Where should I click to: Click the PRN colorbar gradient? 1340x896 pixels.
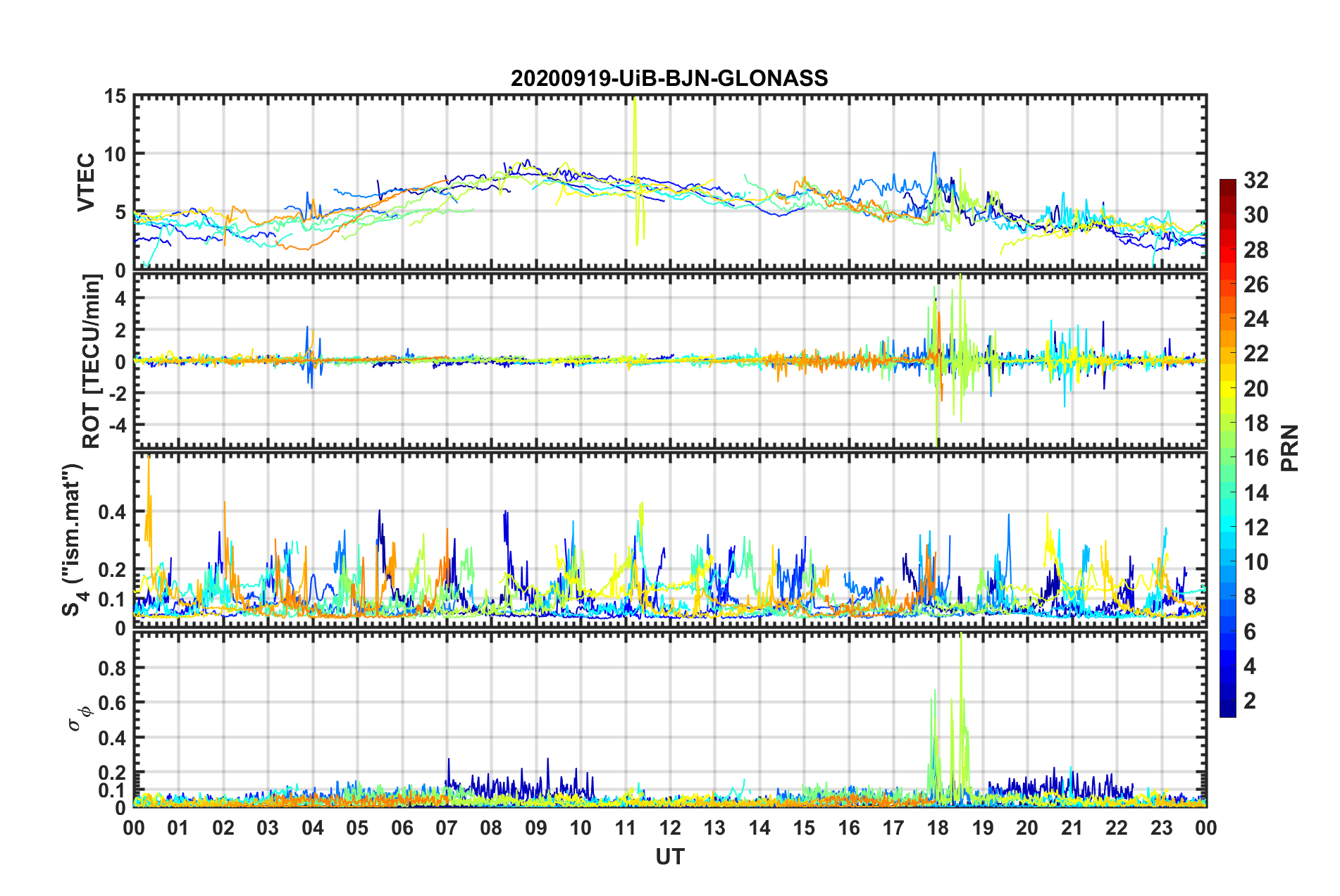[1227, 448]
